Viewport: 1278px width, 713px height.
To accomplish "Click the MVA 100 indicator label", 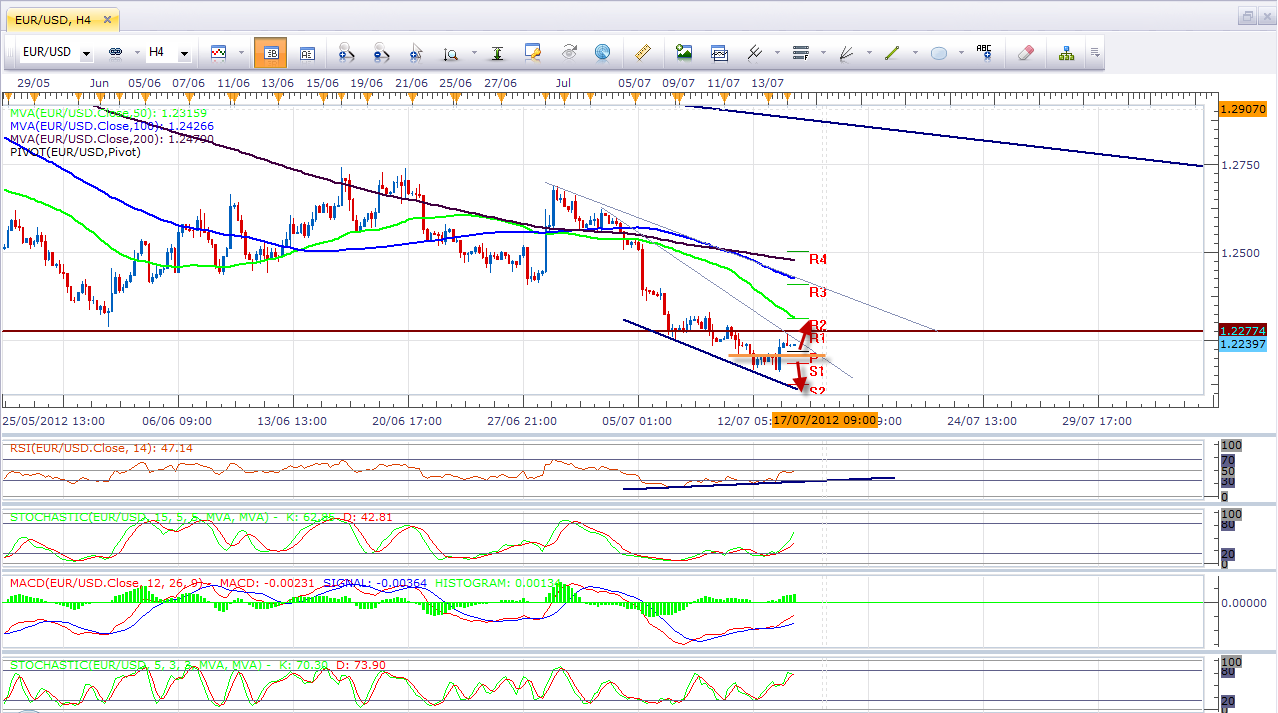I will (x=112, y=126).
